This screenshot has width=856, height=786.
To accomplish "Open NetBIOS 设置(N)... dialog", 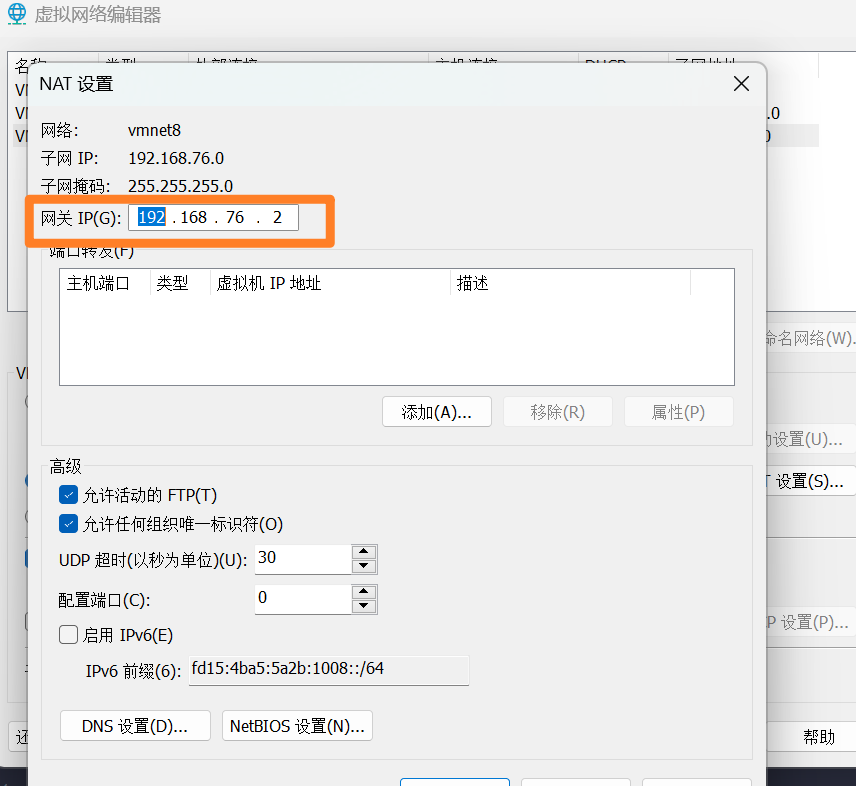I will [297, 725].
